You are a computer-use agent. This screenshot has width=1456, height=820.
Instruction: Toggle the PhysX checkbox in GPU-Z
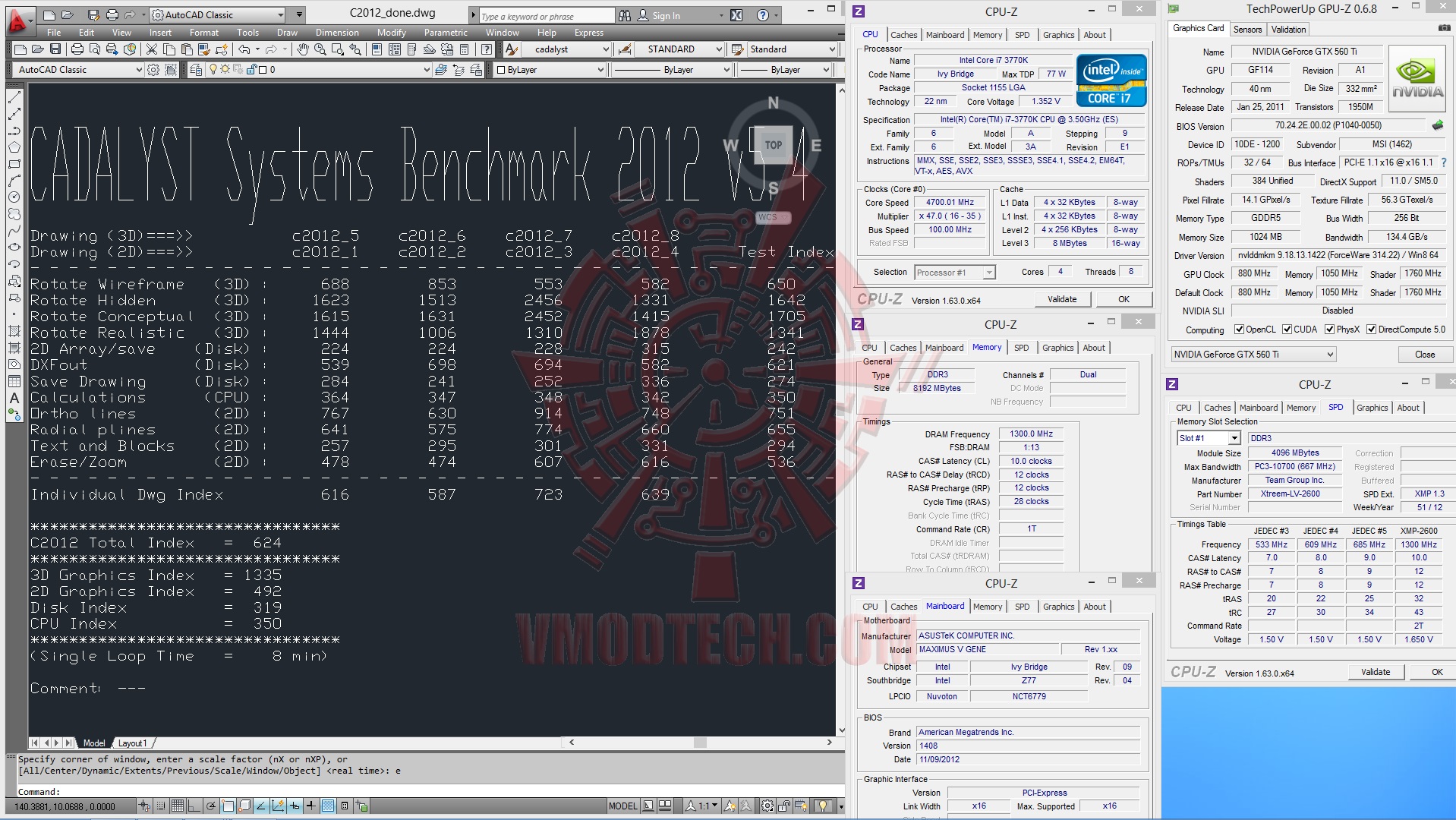(1329, 330)
